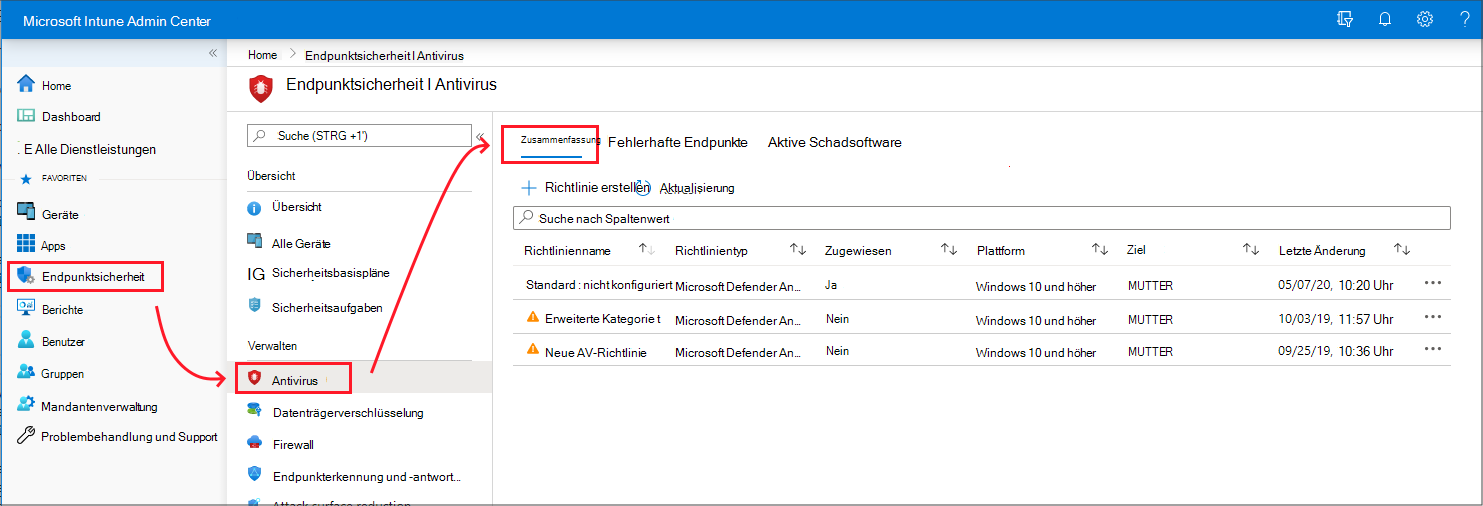Click the red shield Antivirus page icon
Screen dimensions: 1483x506
(x=260, y=88)
